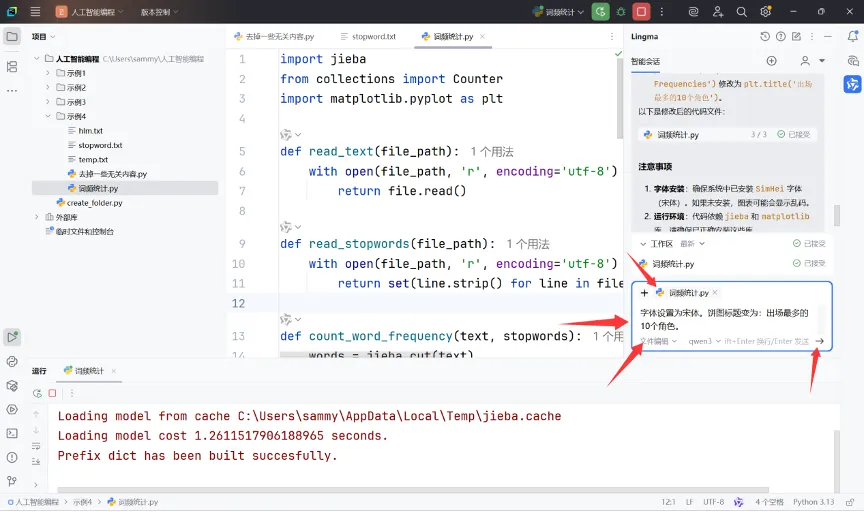Toggle soft-wrap in the run console
The image size is (864, 512).
click(x=36, y=446)
